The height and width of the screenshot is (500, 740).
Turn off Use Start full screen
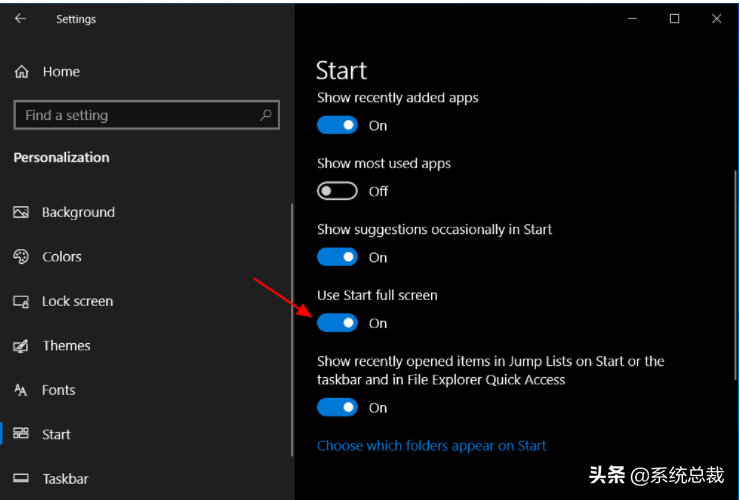click(x=337, y=323)
